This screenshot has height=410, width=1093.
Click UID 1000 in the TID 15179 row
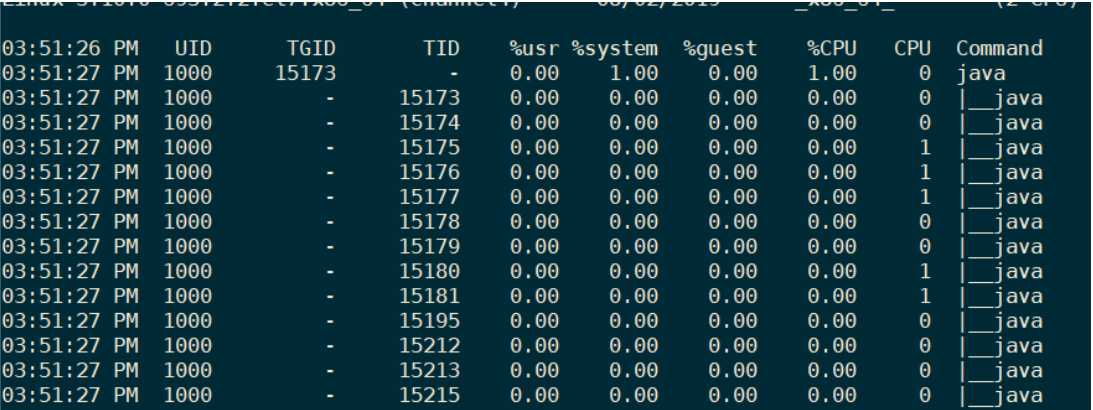[188, 247]
